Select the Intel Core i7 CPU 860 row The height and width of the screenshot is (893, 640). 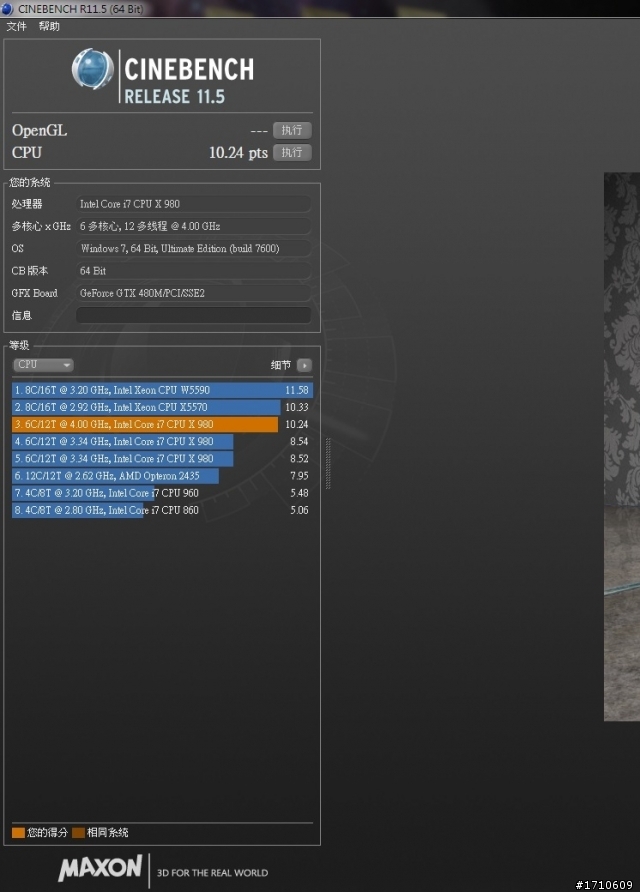coord(162,510)
